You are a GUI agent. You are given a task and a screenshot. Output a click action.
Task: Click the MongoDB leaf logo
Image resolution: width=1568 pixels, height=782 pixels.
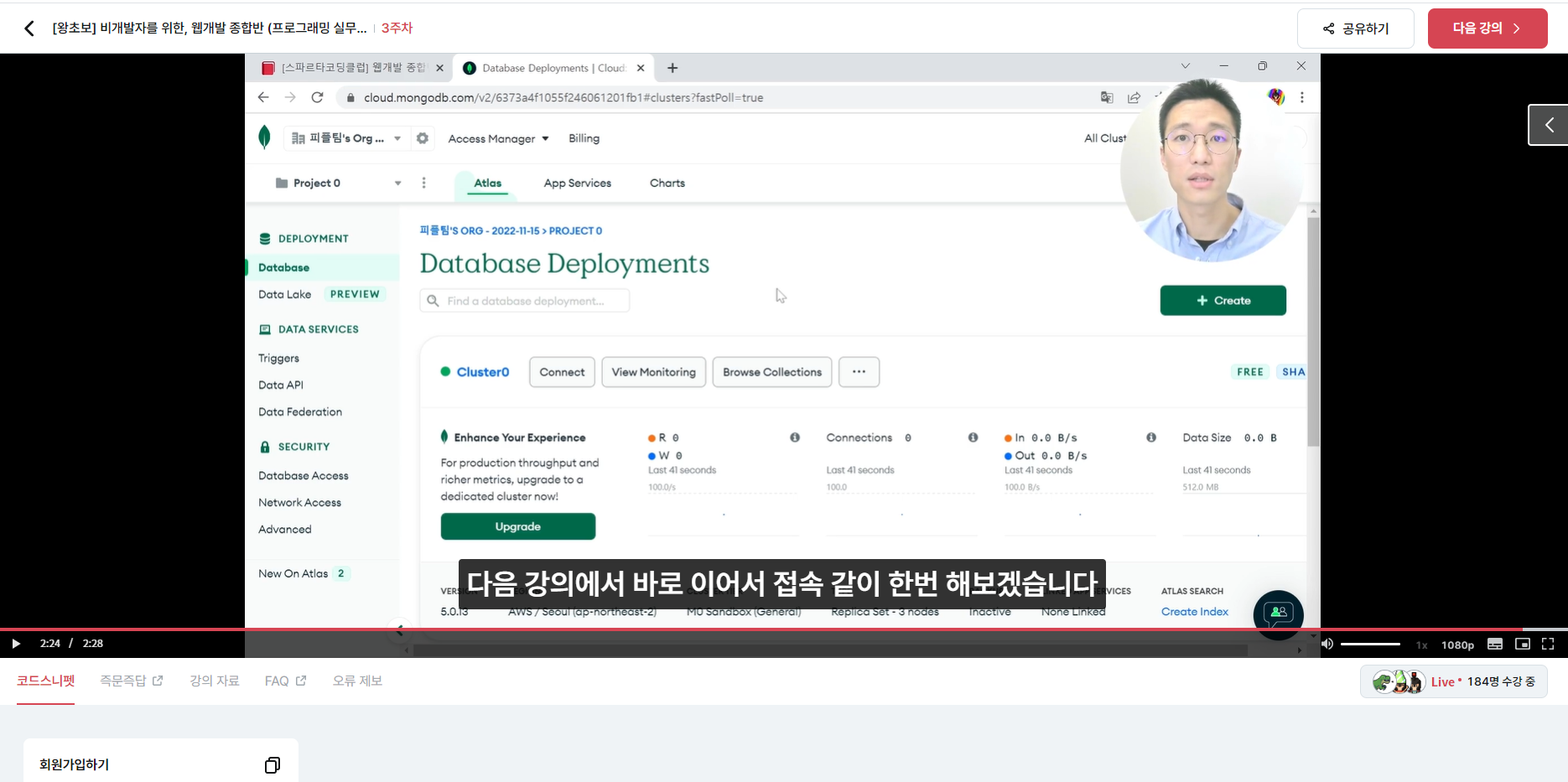265,137
